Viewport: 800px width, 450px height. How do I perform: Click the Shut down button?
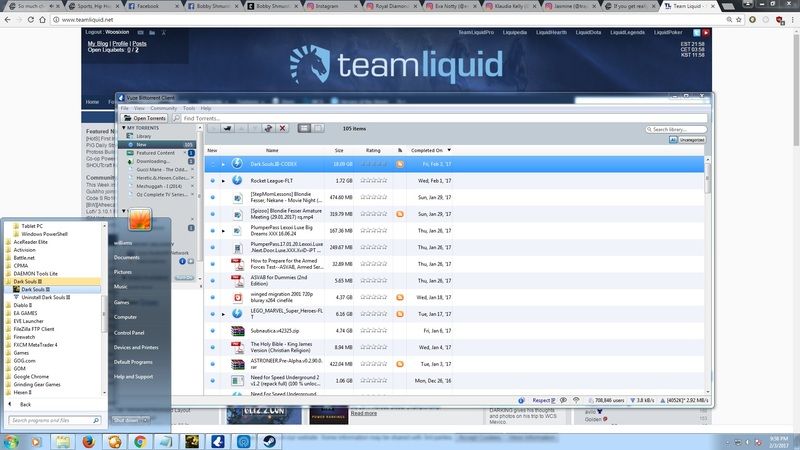(126, 420)
